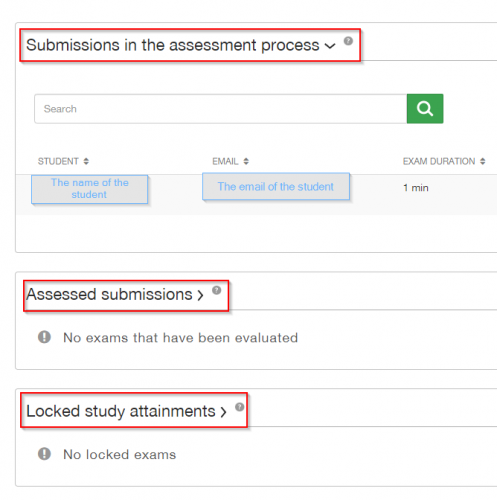Click the STUDENT column header
The width and height of the screenshot is (497, 500).
pyautogui.click(x=58, y=161)
